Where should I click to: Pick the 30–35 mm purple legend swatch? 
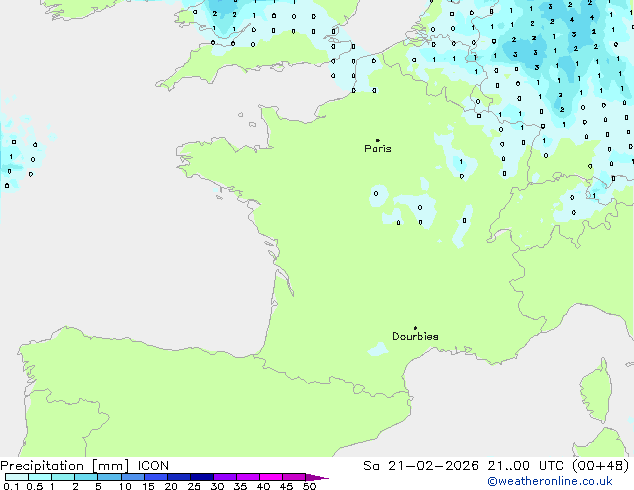pyautogui.click(x=225, y=477)
